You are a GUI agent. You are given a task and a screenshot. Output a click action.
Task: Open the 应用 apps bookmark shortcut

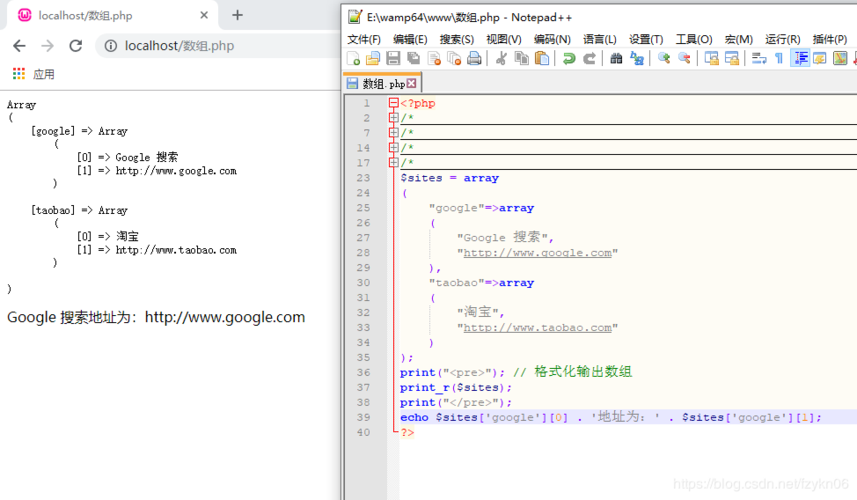click(33, 74)
